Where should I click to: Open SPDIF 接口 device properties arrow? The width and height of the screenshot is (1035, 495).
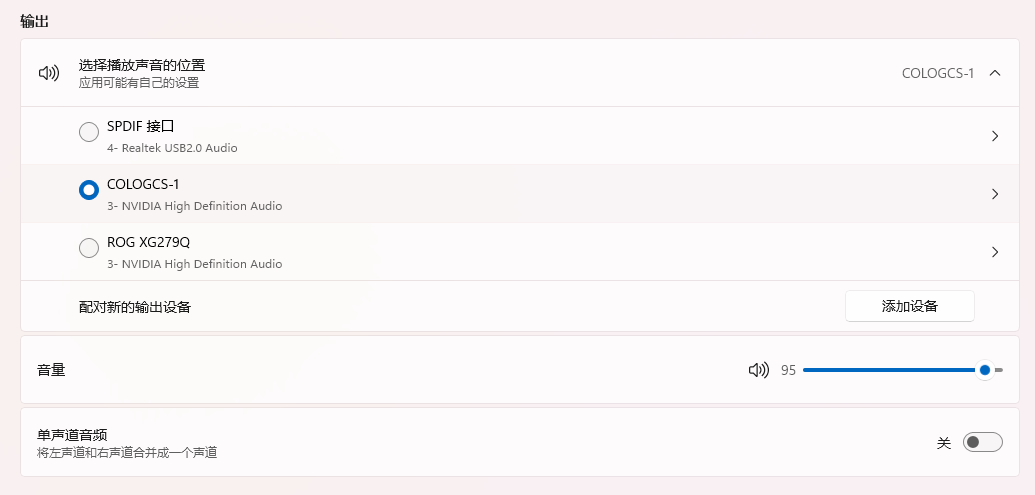994,136
